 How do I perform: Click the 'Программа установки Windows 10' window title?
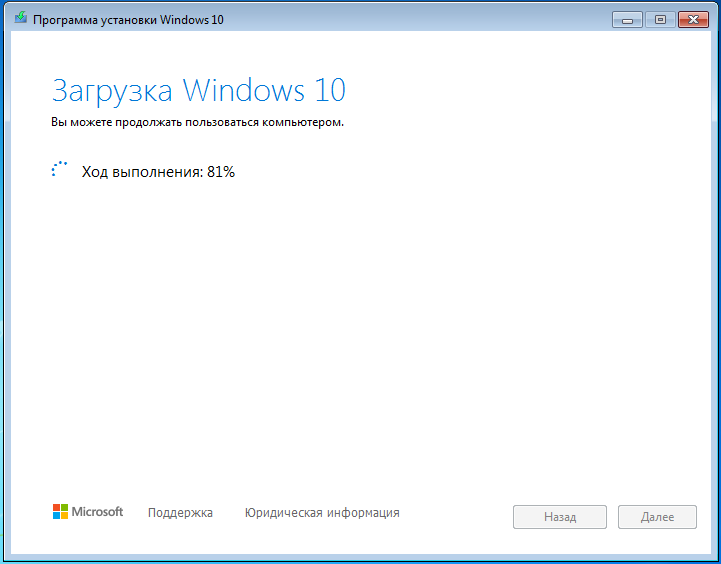click(x=128, y=20)
